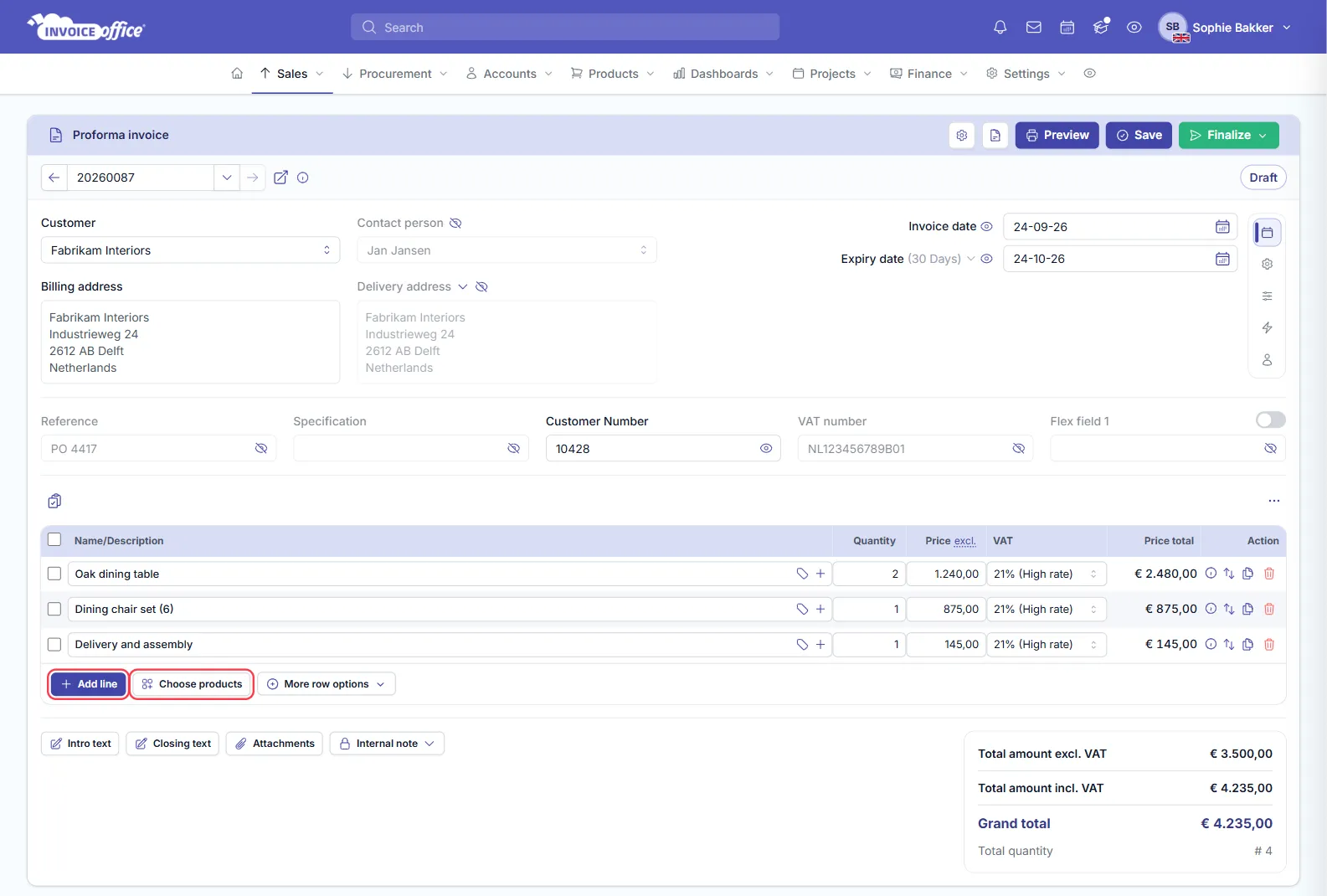Open invoice settings gear beside Preview
Screen dimensions: 1327x896
tap(962, 135)
